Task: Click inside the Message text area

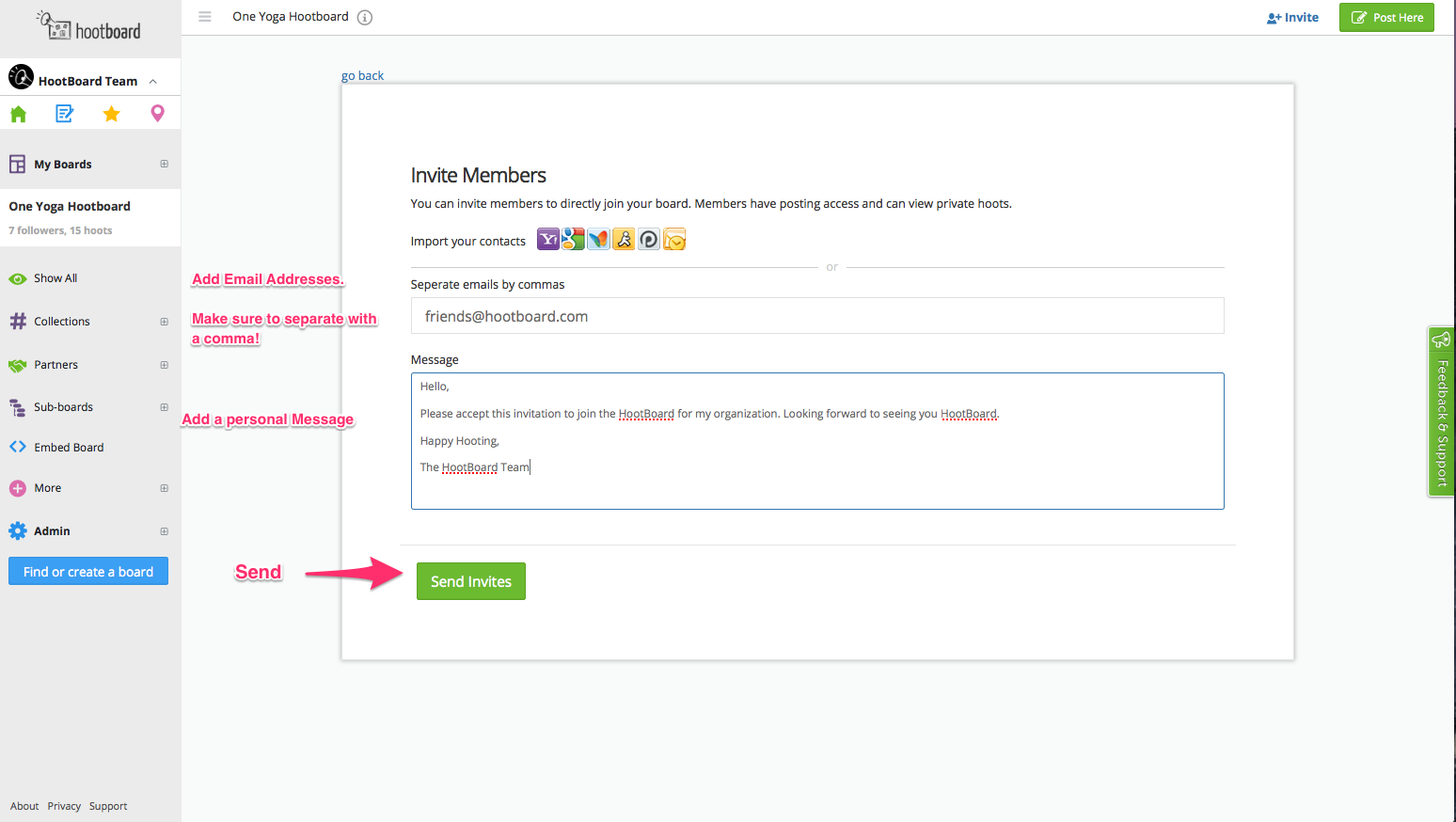Action: click(817, 441)
